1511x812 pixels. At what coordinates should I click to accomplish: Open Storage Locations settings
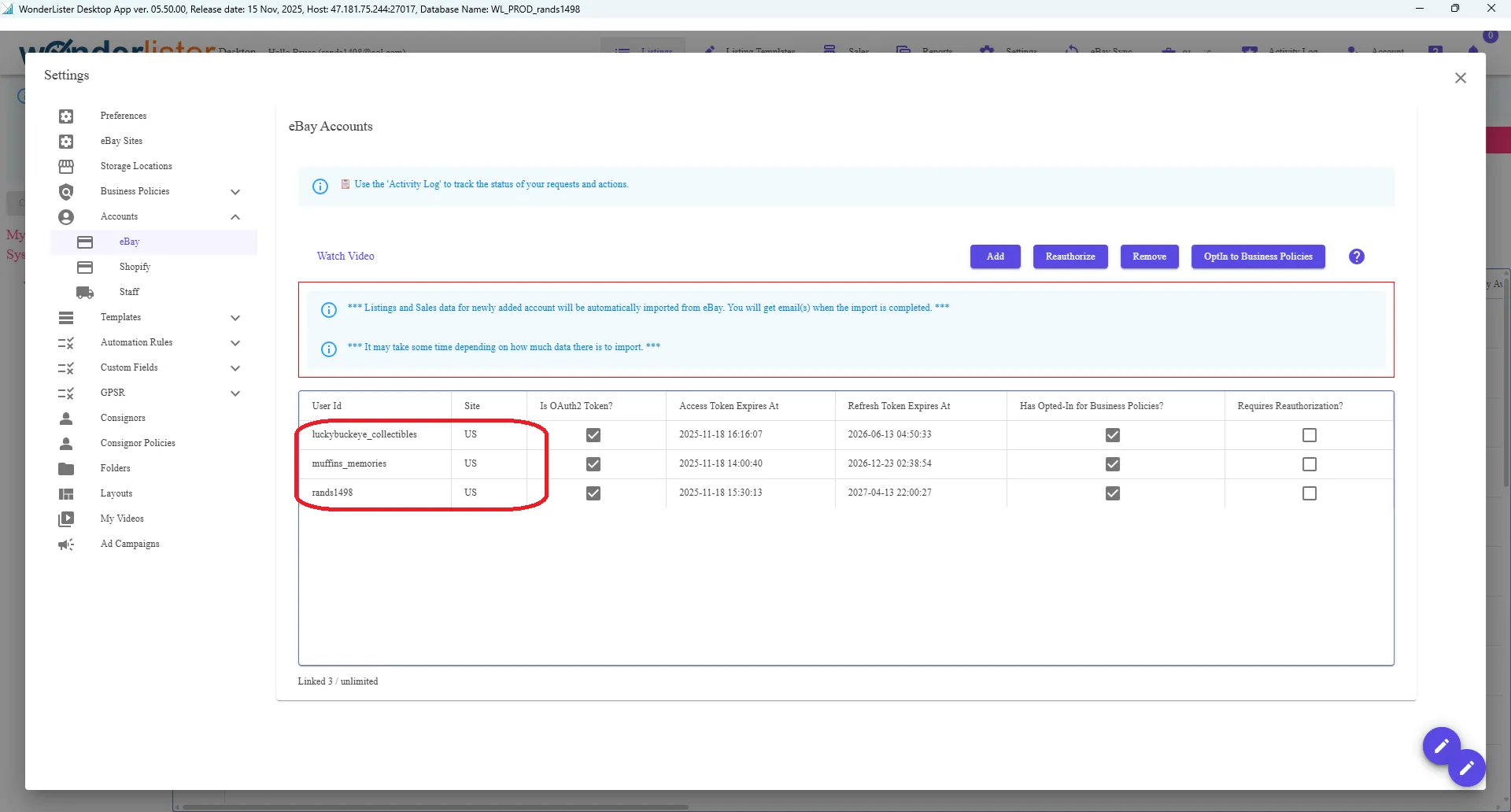pos(67,166)
